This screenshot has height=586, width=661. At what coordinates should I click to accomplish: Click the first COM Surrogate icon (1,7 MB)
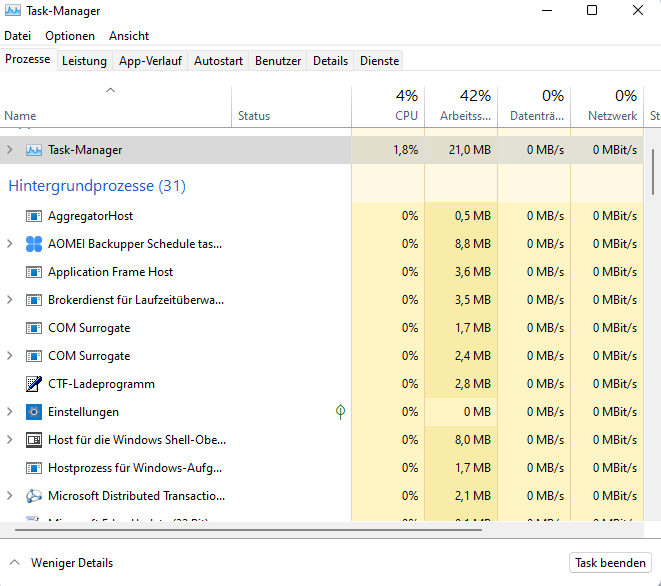pyautogui.click(x=34, y=328)
